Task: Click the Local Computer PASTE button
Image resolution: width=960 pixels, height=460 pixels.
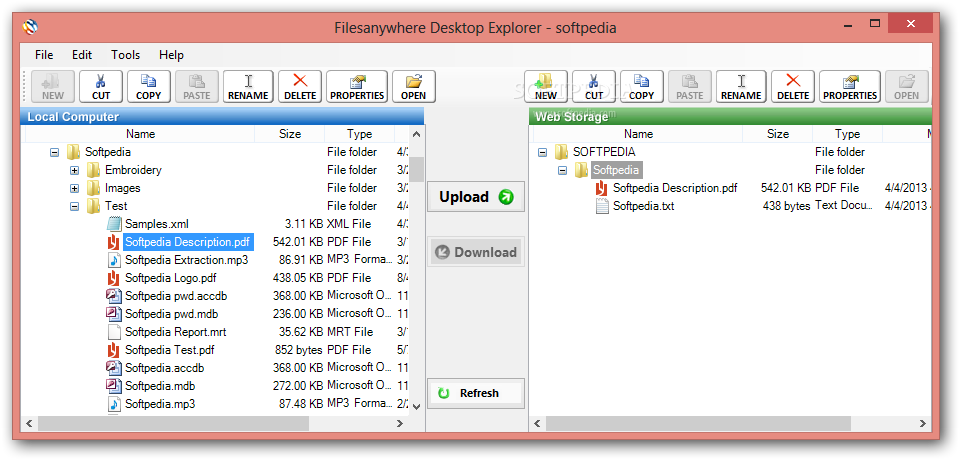Action: [x=197, y=86]
